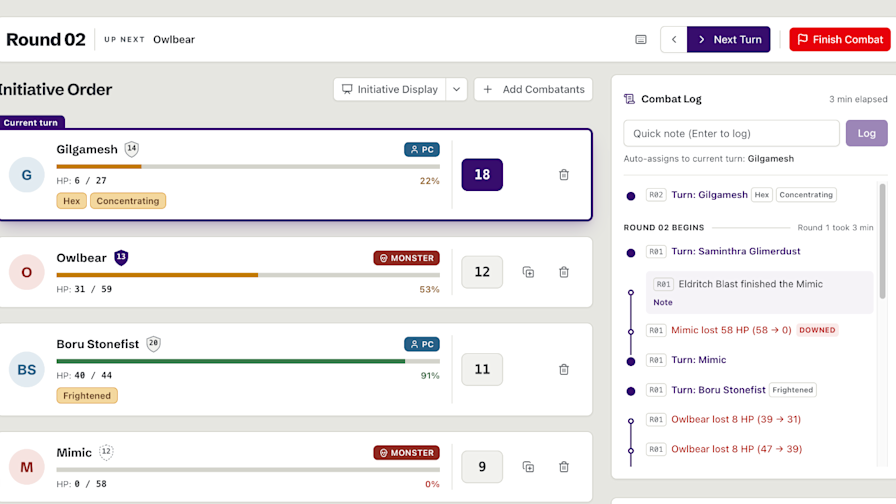Edit Mimic's initiative value 9

click(x=482, y=467)
